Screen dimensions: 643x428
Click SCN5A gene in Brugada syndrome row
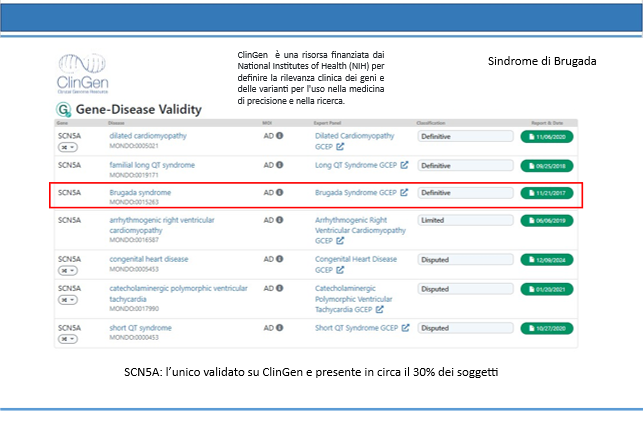click(69, 192)
